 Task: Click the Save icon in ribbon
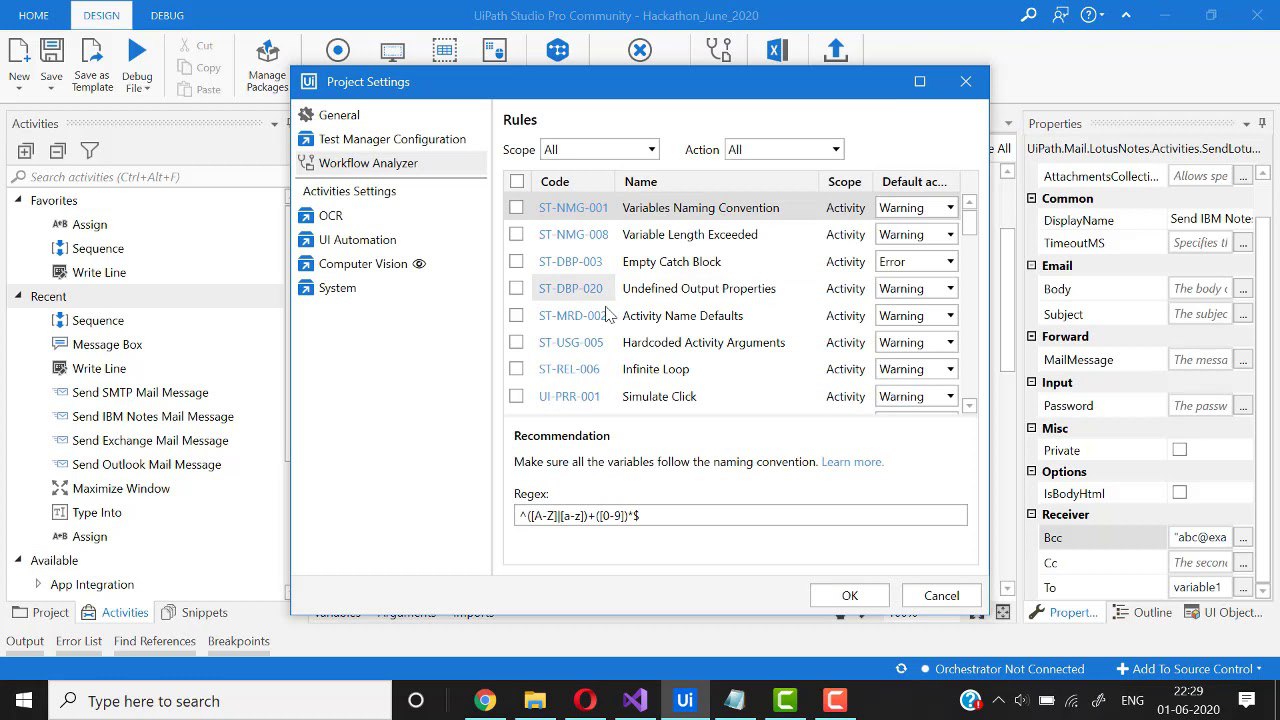pyautogui.click(x=51, y=51)
